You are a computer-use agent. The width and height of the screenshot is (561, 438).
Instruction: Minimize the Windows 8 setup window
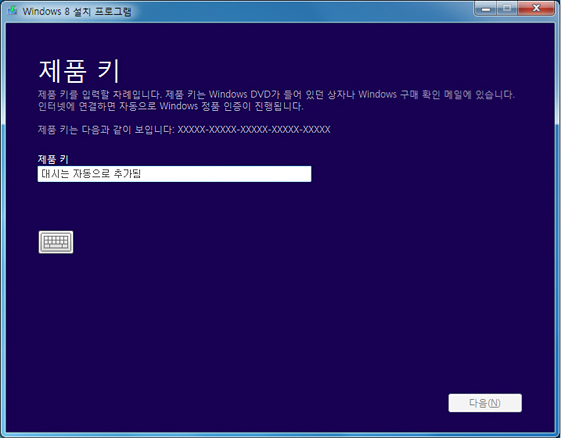[485, 9]
